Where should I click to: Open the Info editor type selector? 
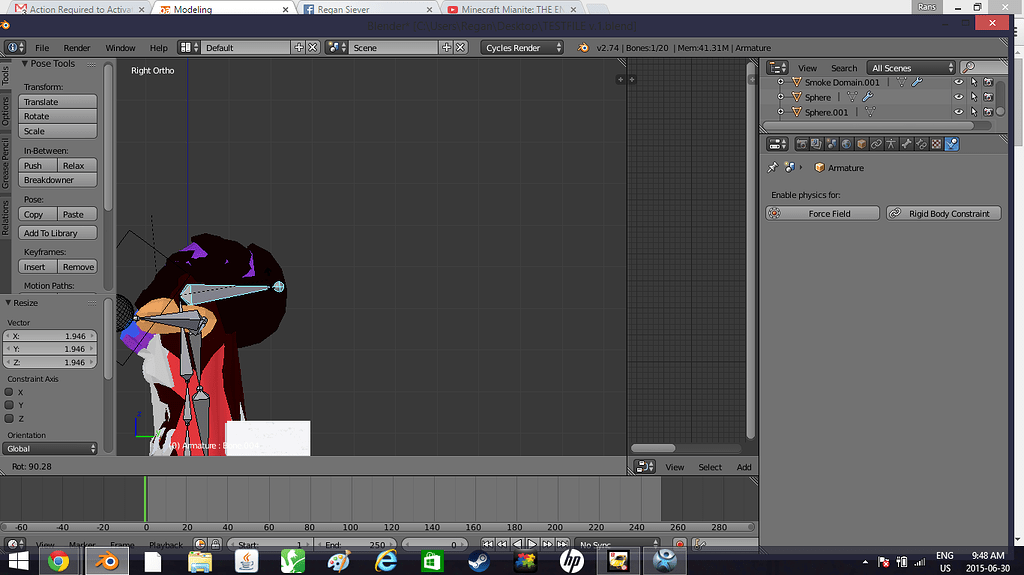pyautogui.click(x=14, y=48)
